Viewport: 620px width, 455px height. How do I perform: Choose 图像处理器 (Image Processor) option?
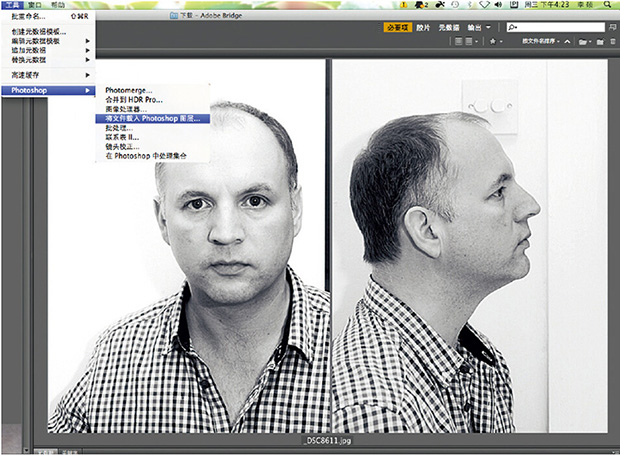[x=153, y=109]
